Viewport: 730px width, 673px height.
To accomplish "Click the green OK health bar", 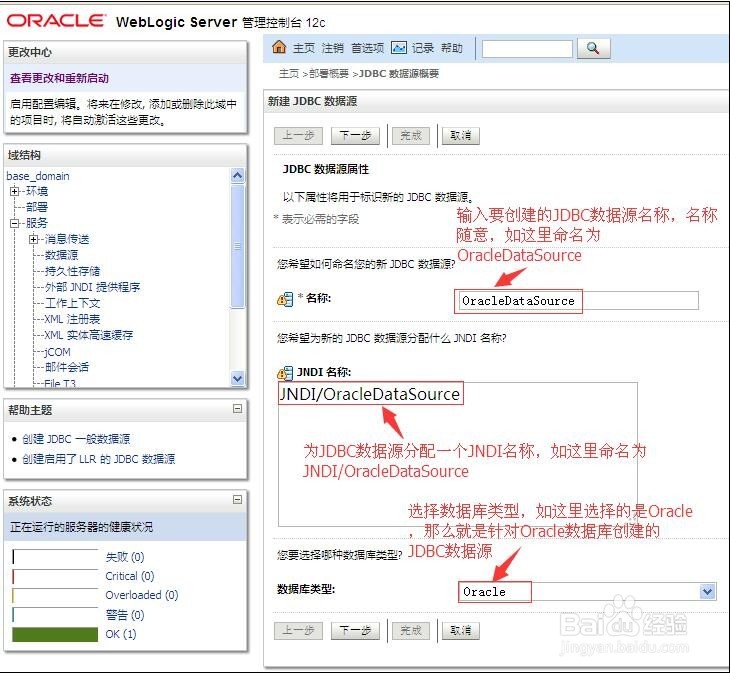I will coord(55,634).
